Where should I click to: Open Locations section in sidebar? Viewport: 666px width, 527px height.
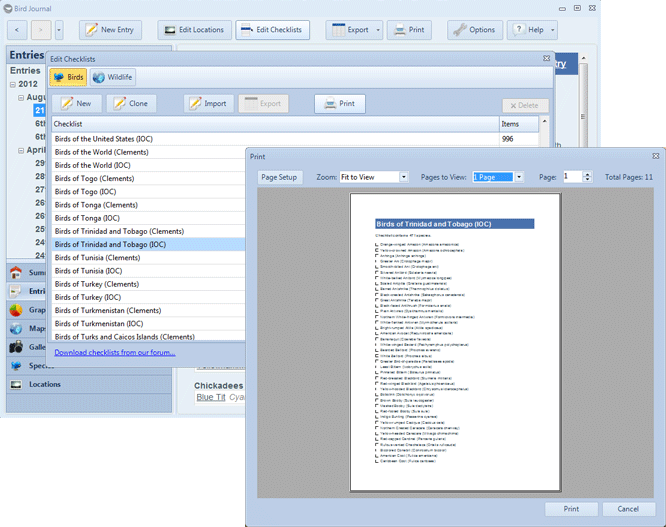[x=89, y=384]
